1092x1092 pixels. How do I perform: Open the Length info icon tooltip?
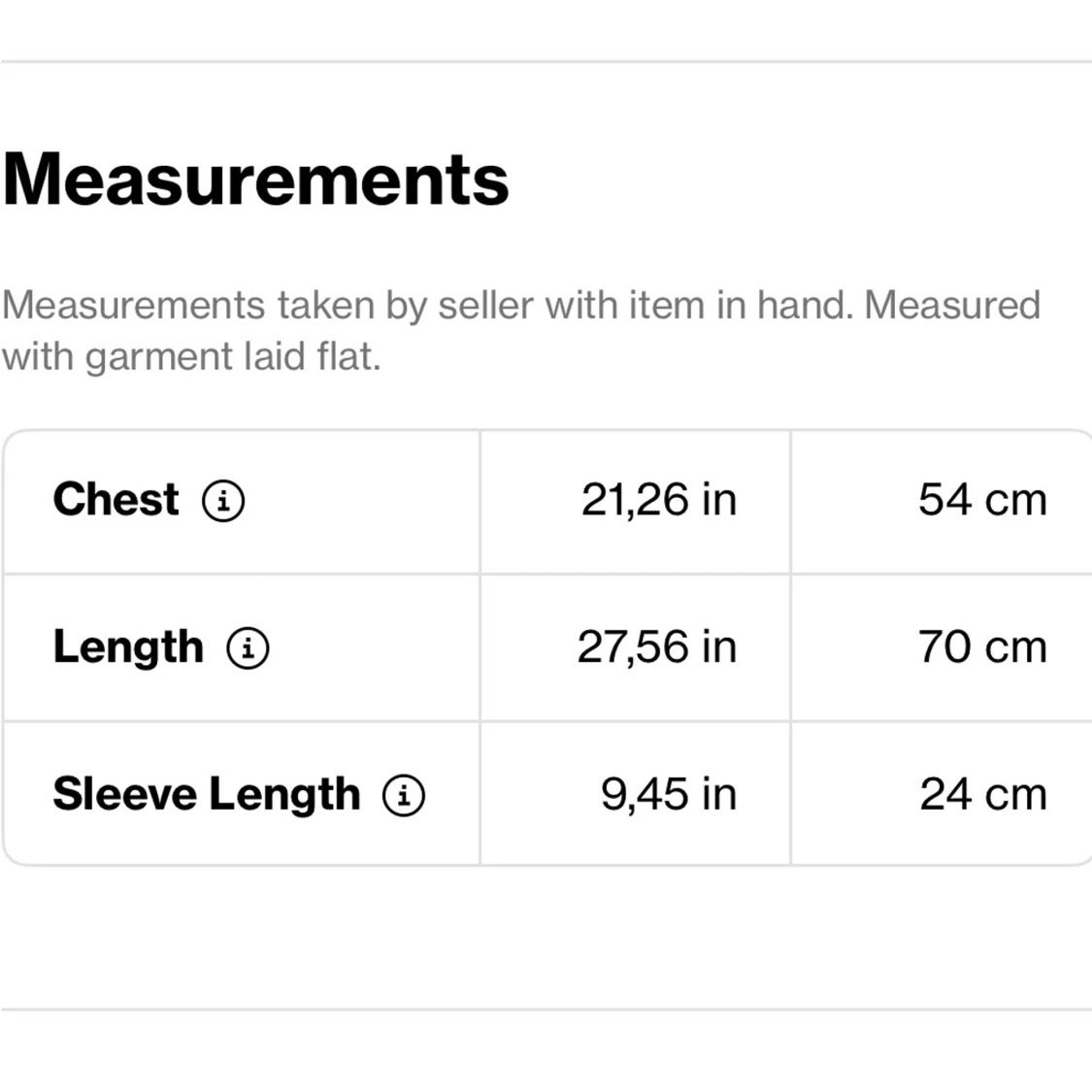(248, 647)
